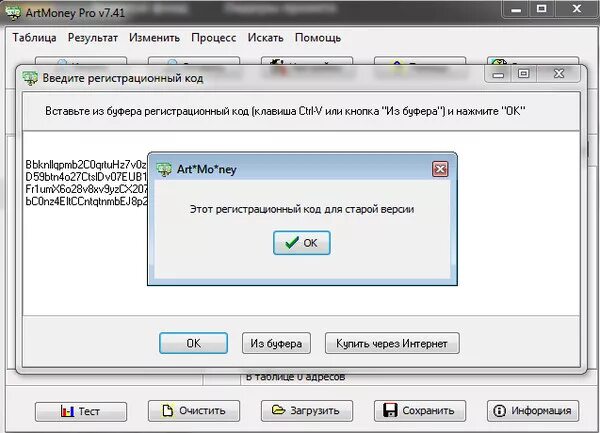Image resolution: width=600 pixels, height=433 pixels.
Task: Click code line starting D59btn4o27
Action: (x=86, y=177)
